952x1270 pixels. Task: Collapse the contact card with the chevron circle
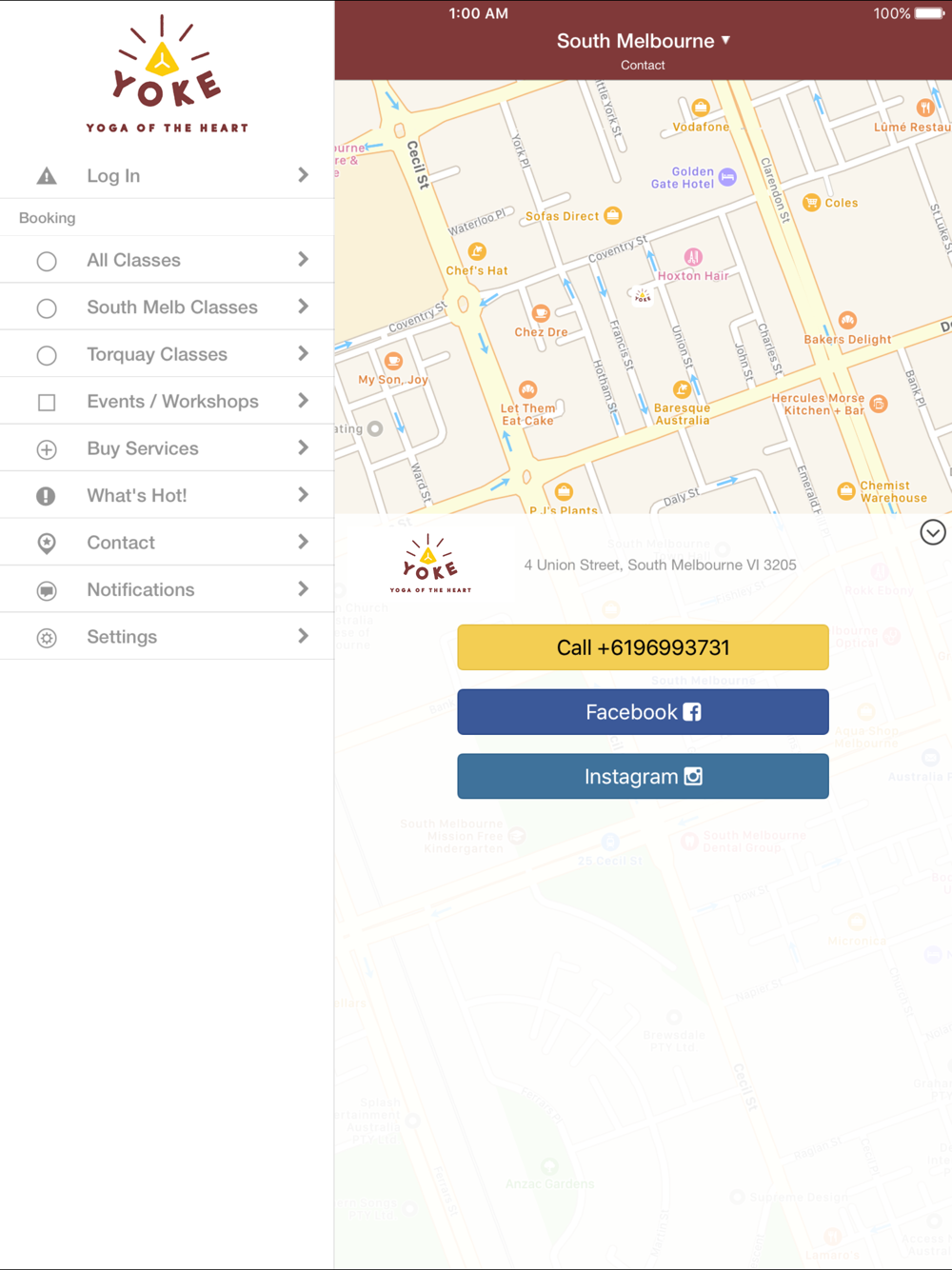[933, 532]
